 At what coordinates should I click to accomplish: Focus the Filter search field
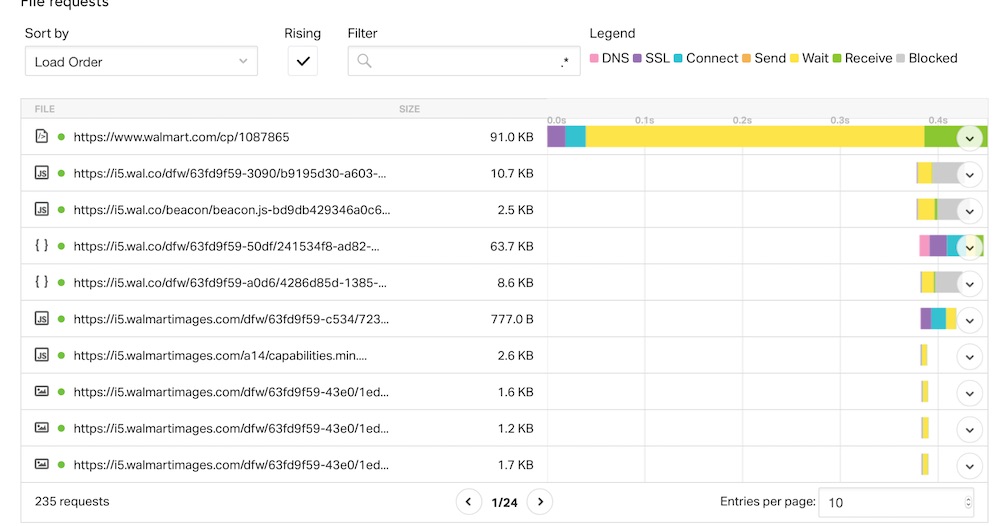pos(464,61)
